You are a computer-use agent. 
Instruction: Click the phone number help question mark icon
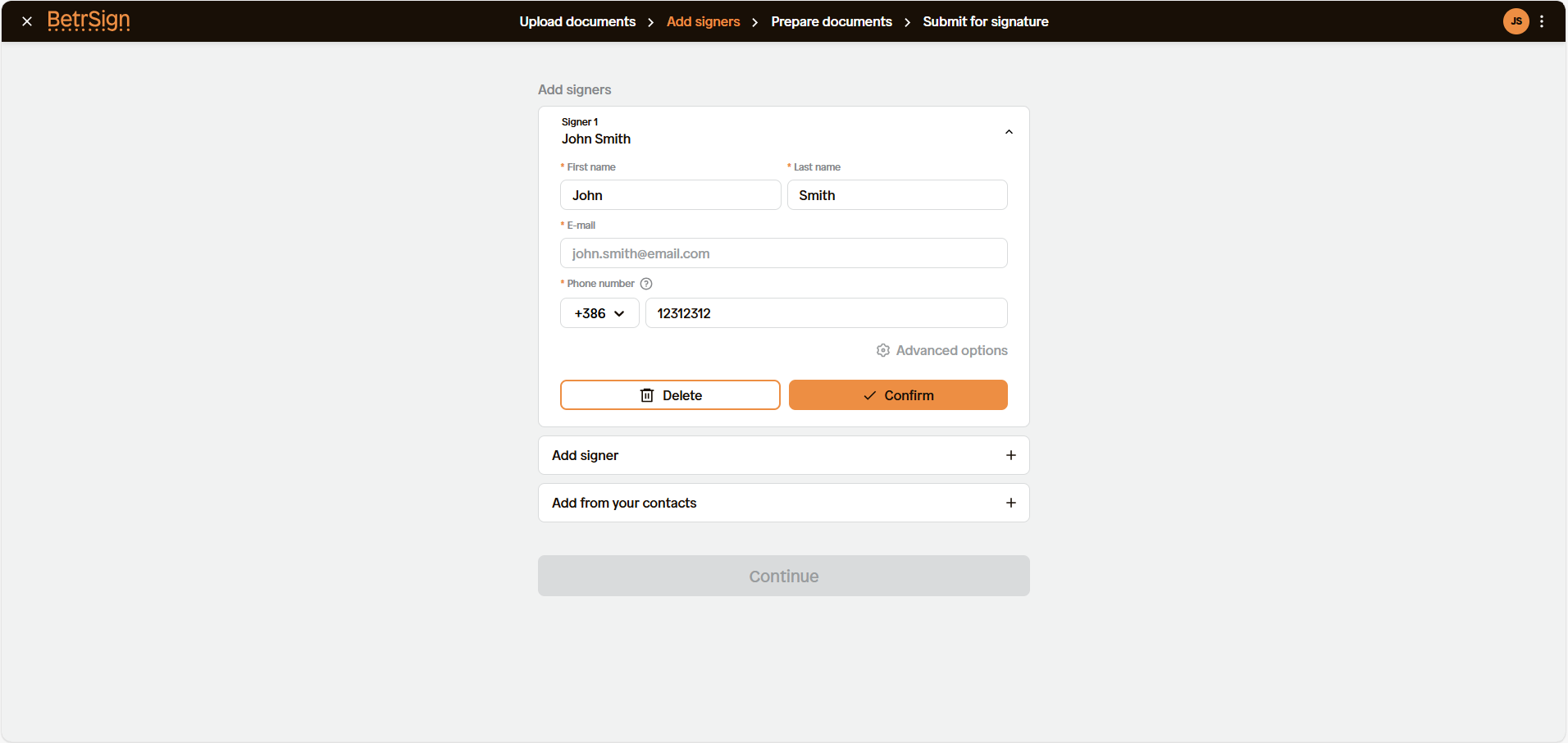click(646, 283)
